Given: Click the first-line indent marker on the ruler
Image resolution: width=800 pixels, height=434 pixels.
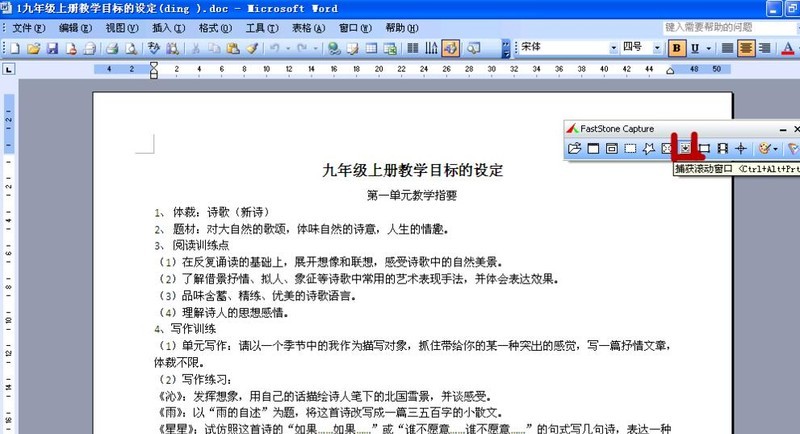Looking at the screenshot, I should pyautogui.click(x=154, y=65).
